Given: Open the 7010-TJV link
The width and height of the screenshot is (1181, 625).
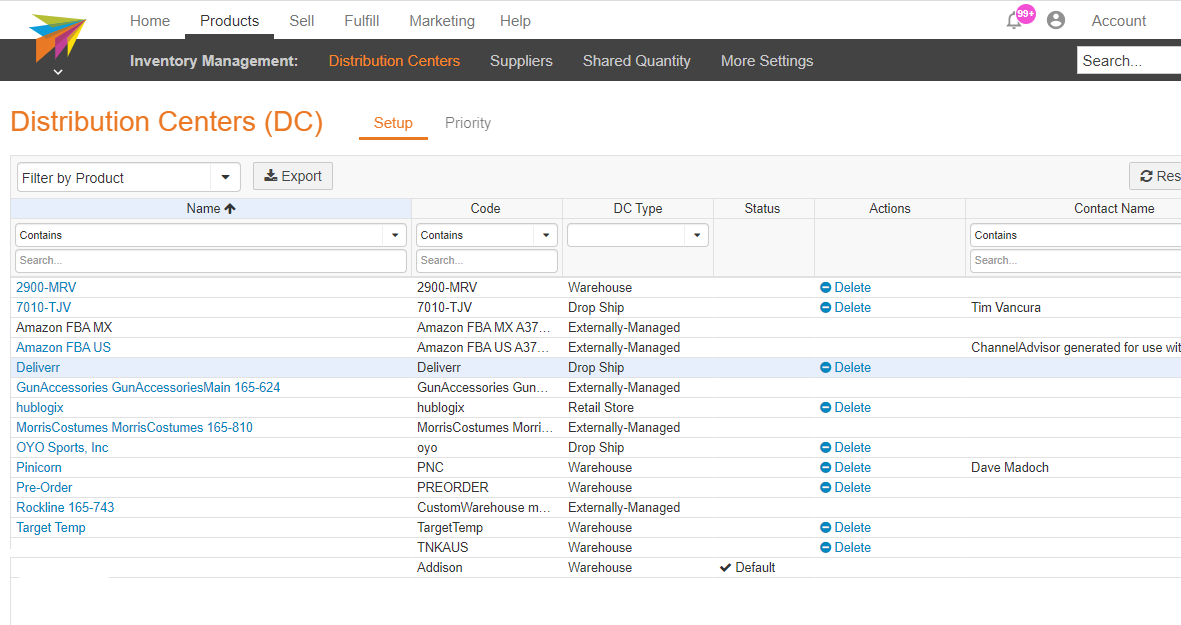Looking at the screenshot, I should tap(44, 307).
